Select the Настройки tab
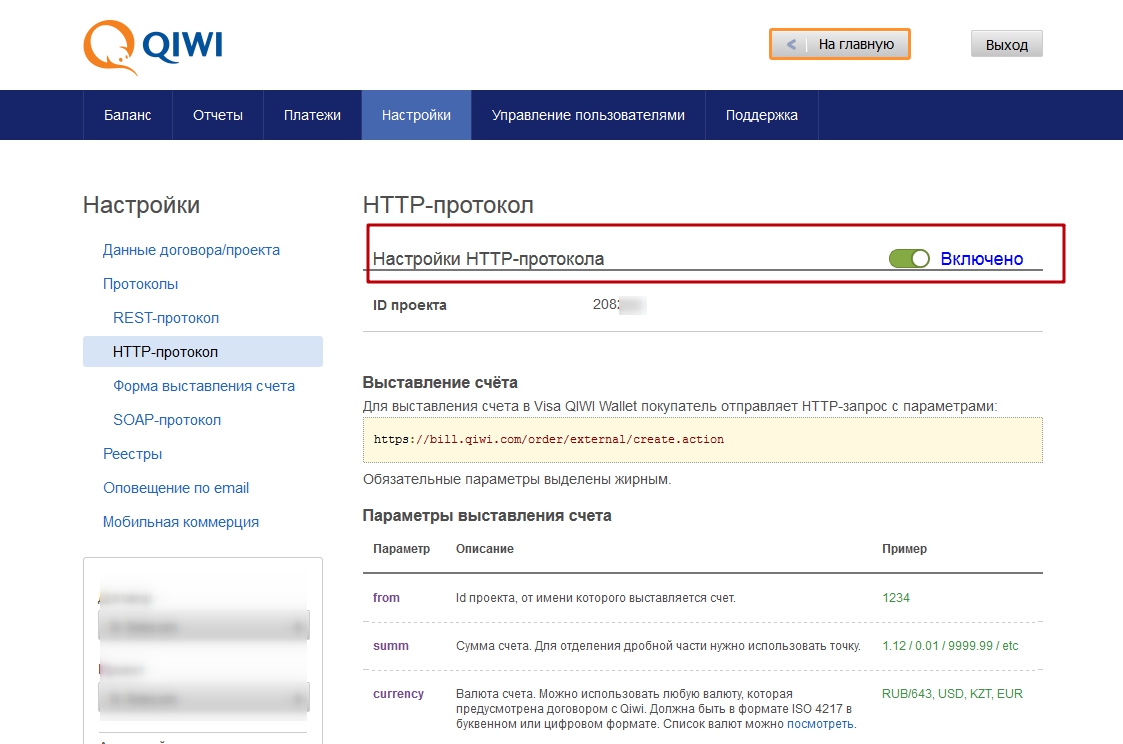Image resolution: width=1123 pixels, height=744 pixels. [x=416, y=115]
